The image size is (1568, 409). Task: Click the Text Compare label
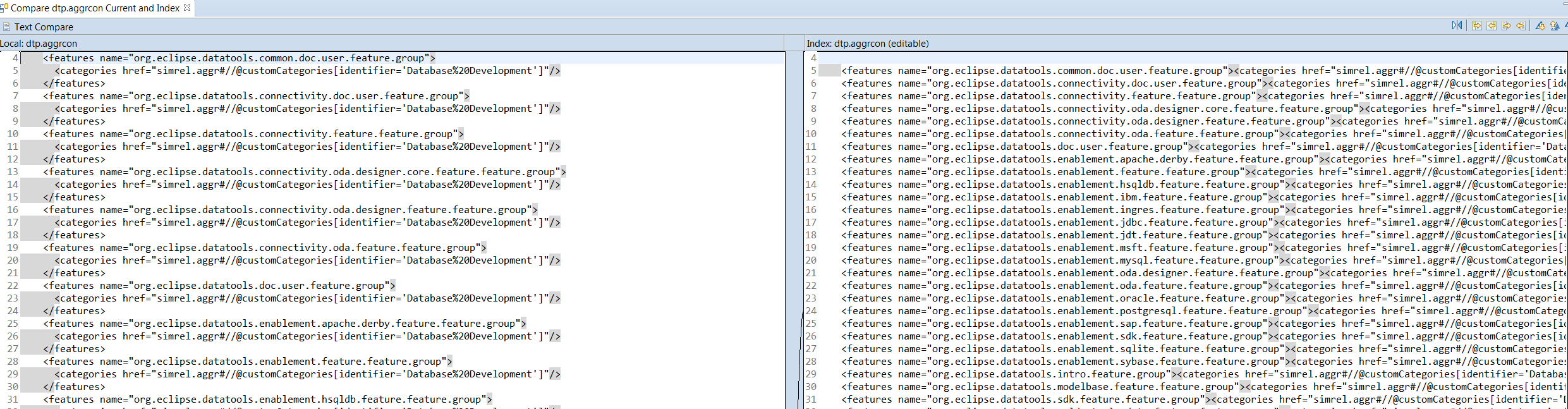[44, 27]
